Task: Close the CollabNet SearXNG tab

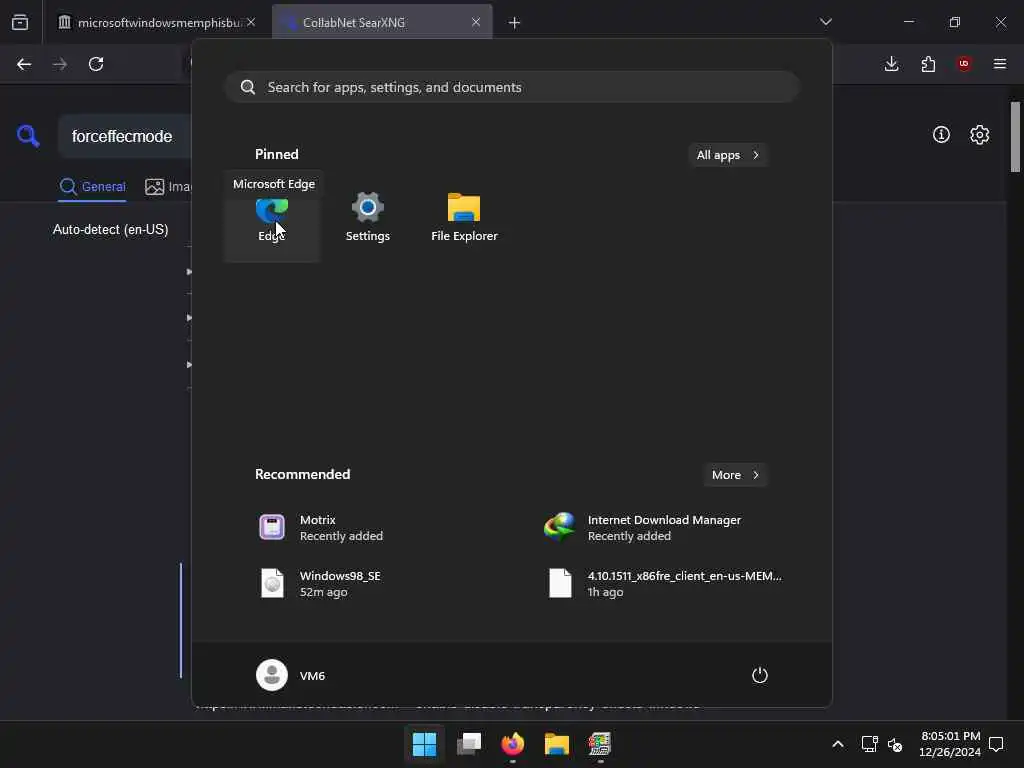Action: coord(476,22)
